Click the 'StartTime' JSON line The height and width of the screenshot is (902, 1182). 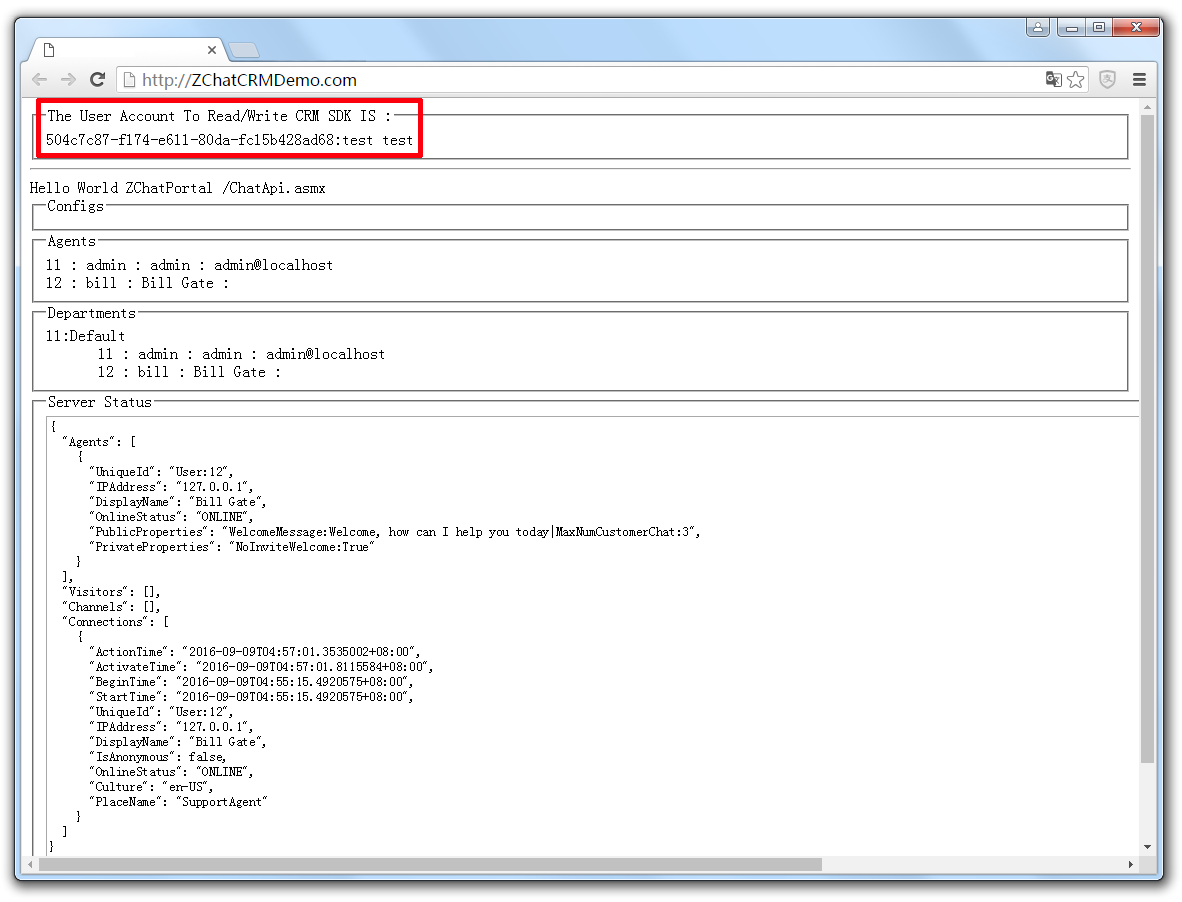[x=251, y=697]
